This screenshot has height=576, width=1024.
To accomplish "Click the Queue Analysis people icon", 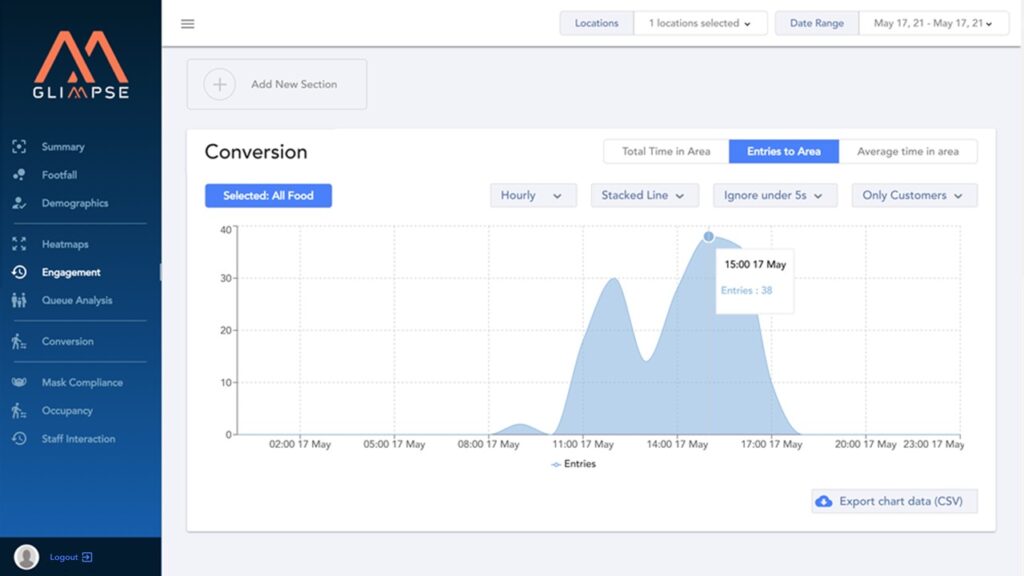I will point(19,300).
